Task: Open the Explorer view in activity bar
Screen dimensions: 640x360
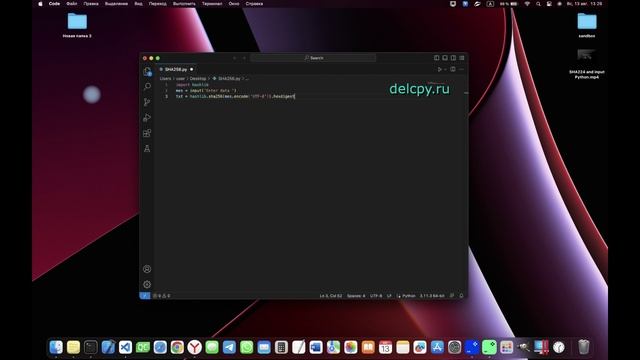Action: pos(147,71)
